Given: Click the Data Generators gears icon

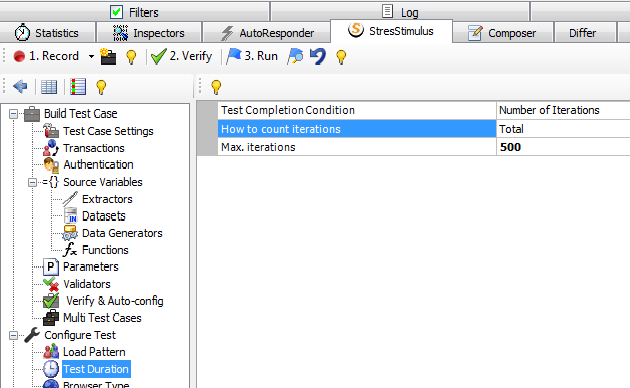Looking at the screenshot, I should [70, 233].
